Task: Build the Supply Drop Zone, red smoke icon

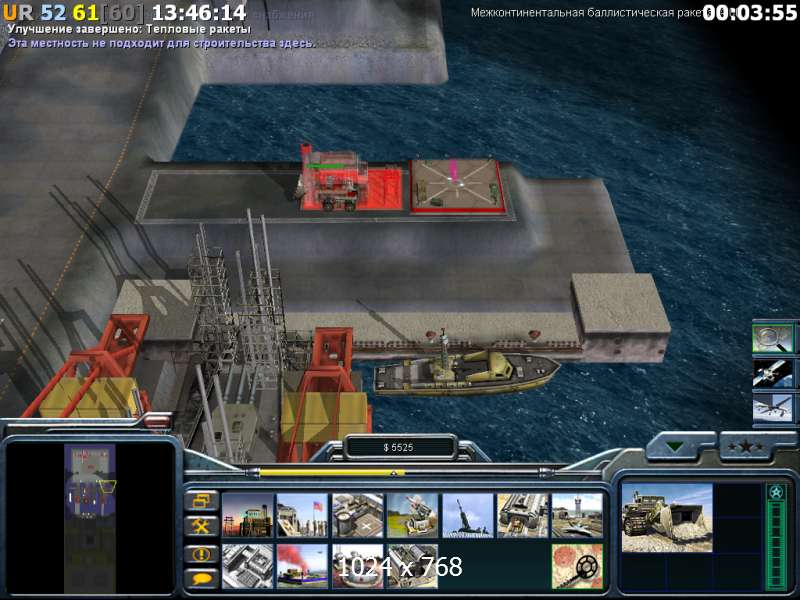Action: [302, 566]
